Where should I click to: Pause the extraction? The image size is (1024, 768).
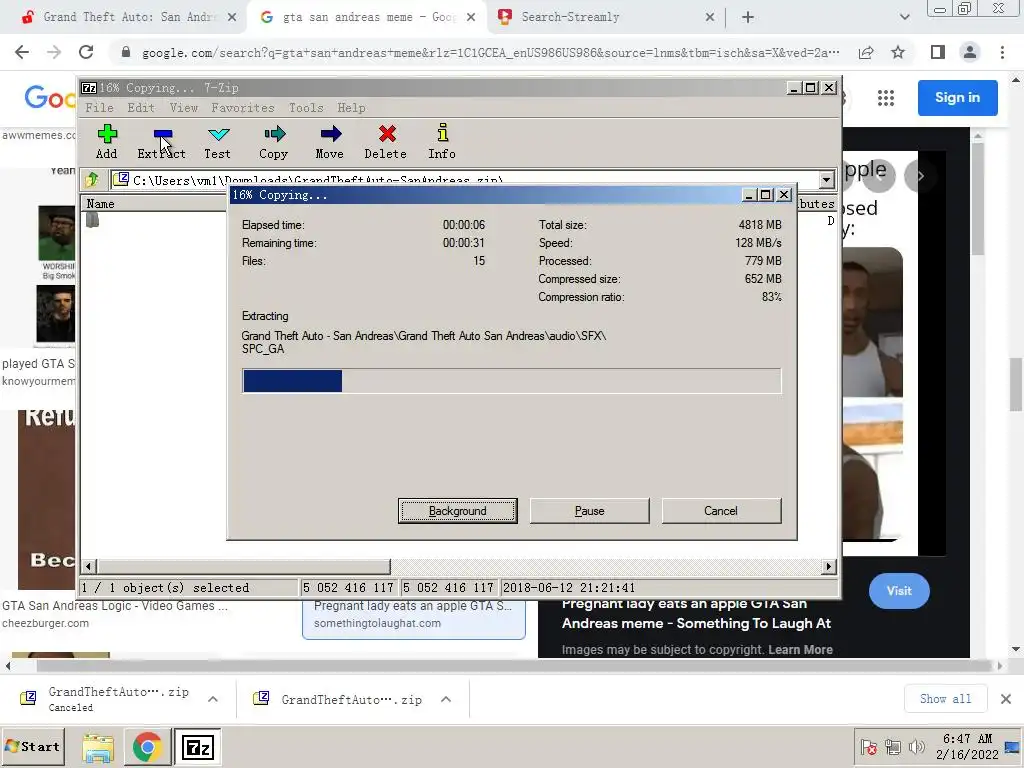pyautogui.click(x=590, y=511)
